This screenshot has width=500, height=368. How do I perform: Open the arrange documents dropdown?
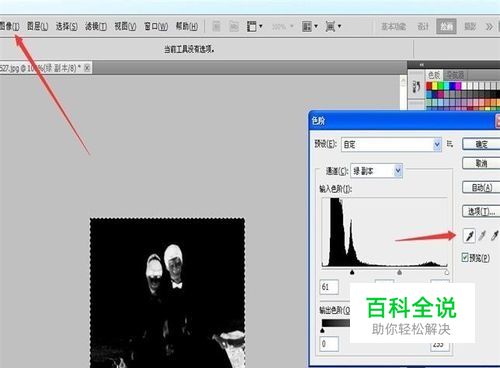pos(309,26)
